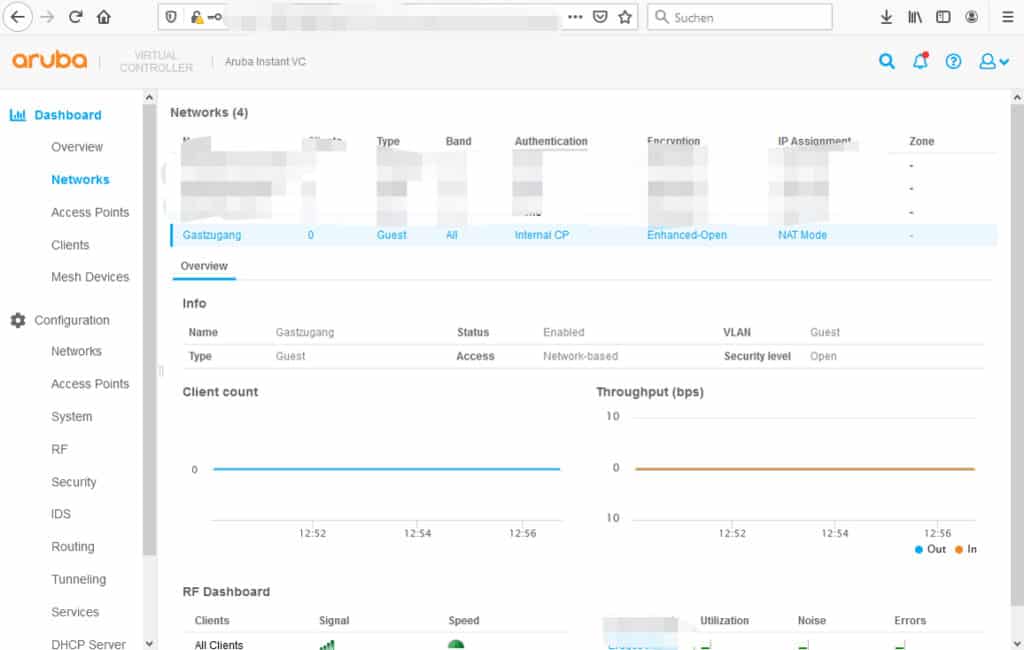Open the tracking protection shield icon
Screen dimensions: 1024x650
(x=171, y=17)
